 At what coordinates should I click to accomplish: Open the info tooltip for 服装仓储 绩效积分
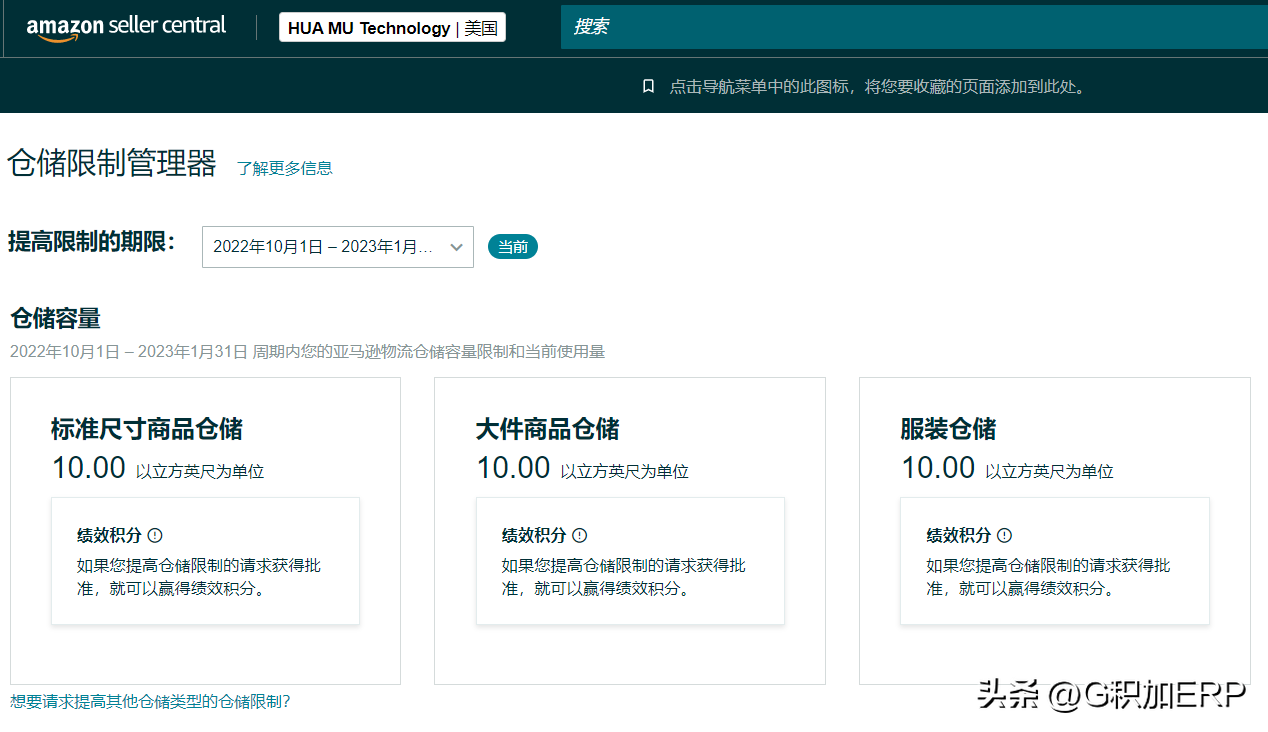click(x=1005, y=535)
